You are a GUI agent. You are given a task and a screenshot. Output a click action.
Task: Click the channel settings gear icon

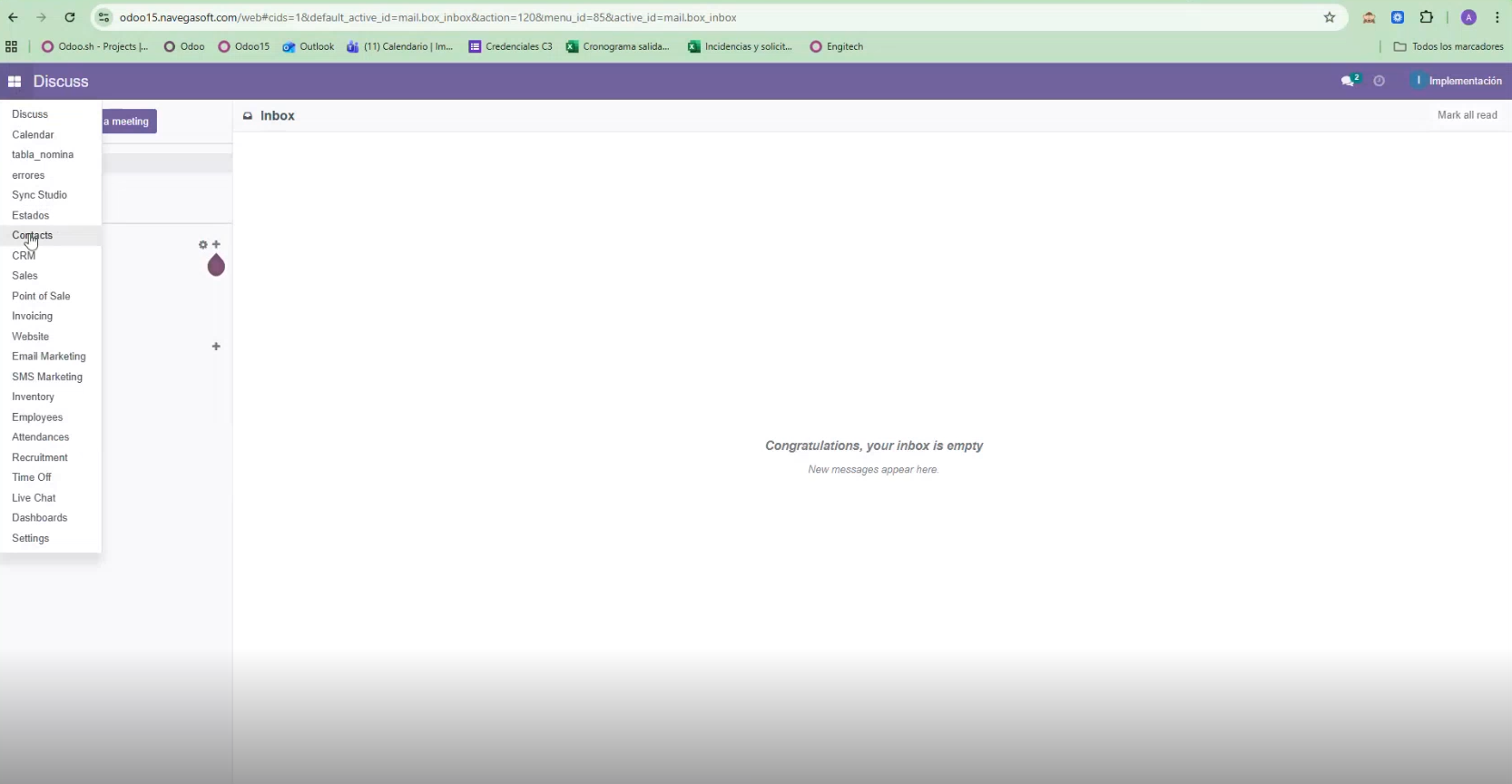point(203,245)
